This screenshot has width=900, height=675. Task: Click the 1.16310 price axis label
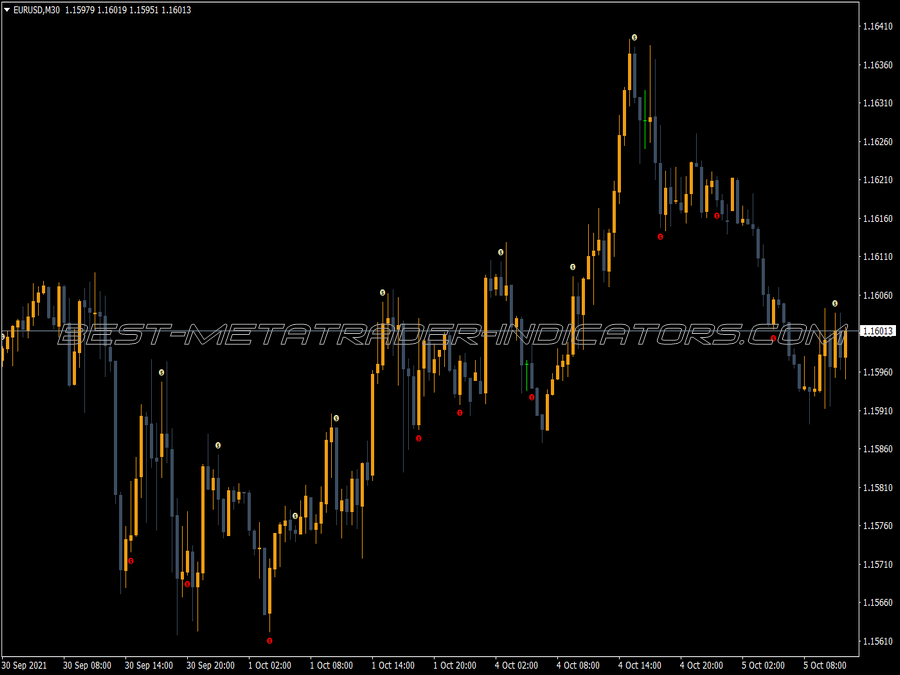point(878,103)
